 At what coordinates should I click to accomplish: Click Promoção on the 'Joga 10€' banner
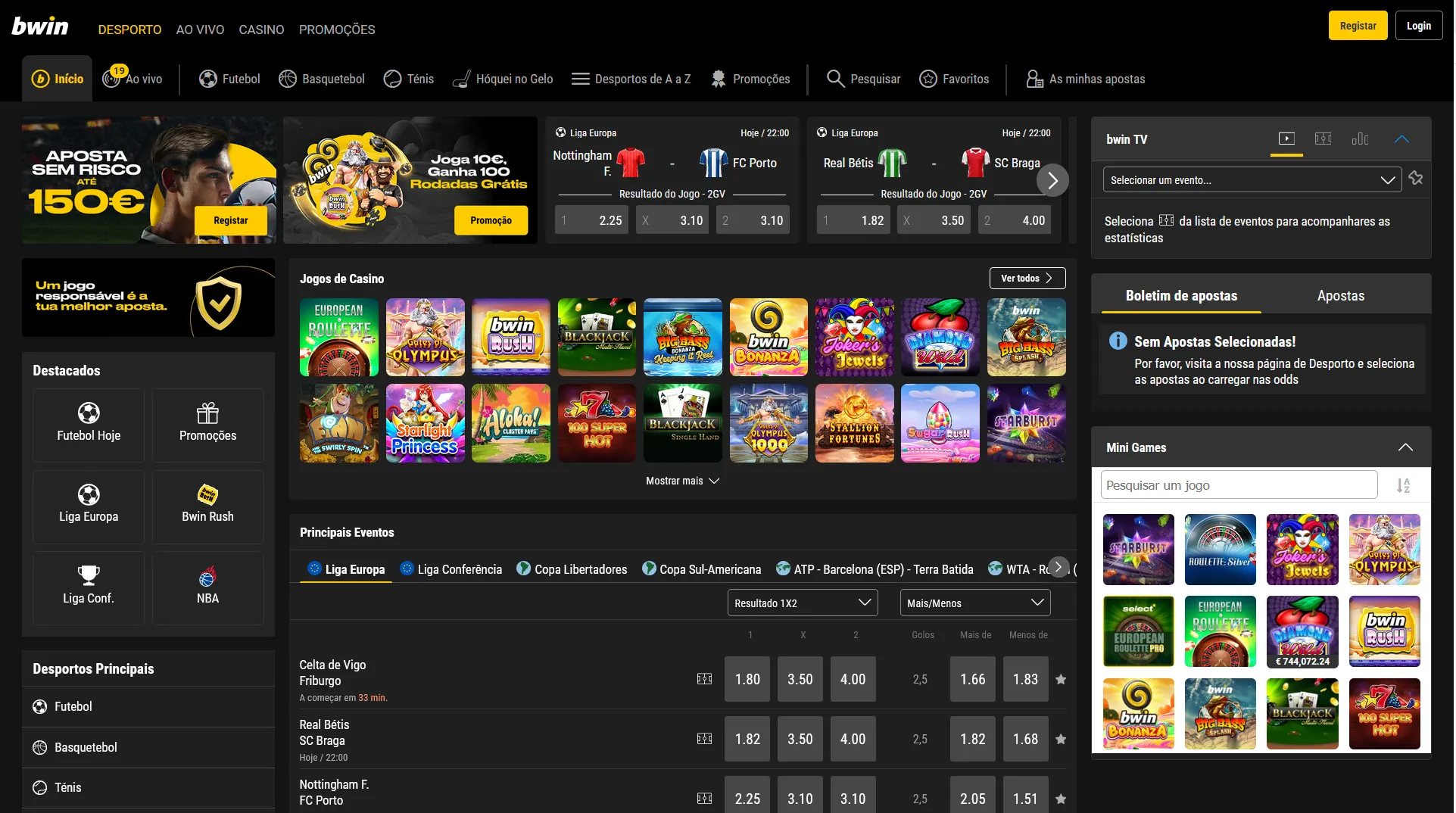(491, 220)
